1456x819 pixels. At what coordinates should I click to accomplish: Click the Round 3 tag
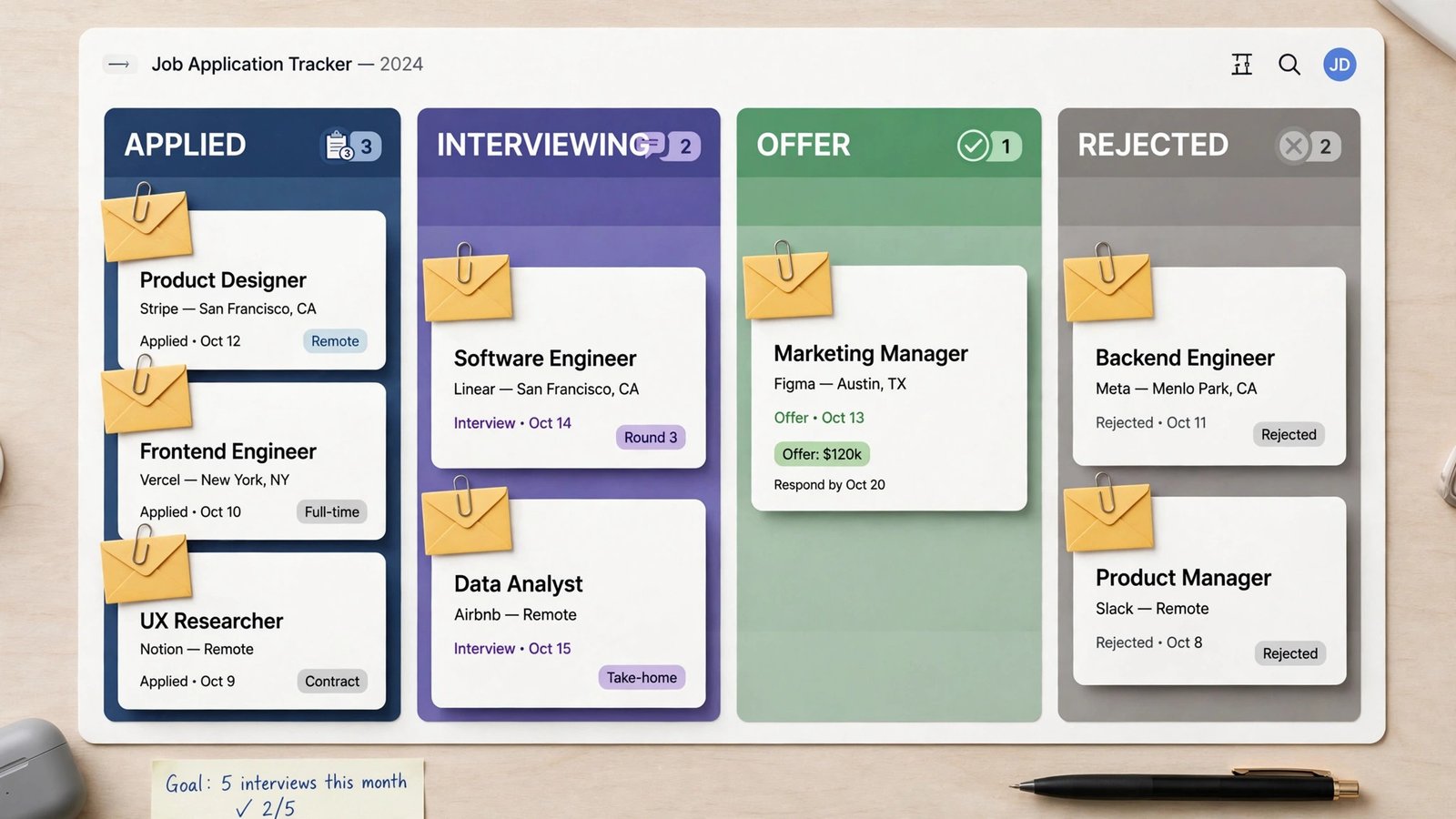[651, 438]
